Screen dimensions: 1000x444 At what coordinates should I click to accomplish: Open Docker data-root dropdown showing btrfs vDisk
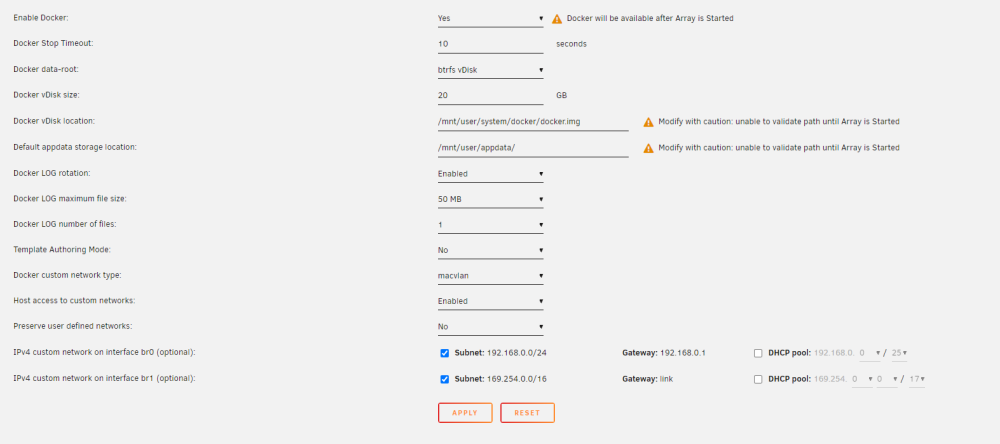pyautogui.click(x=490, y=70)
